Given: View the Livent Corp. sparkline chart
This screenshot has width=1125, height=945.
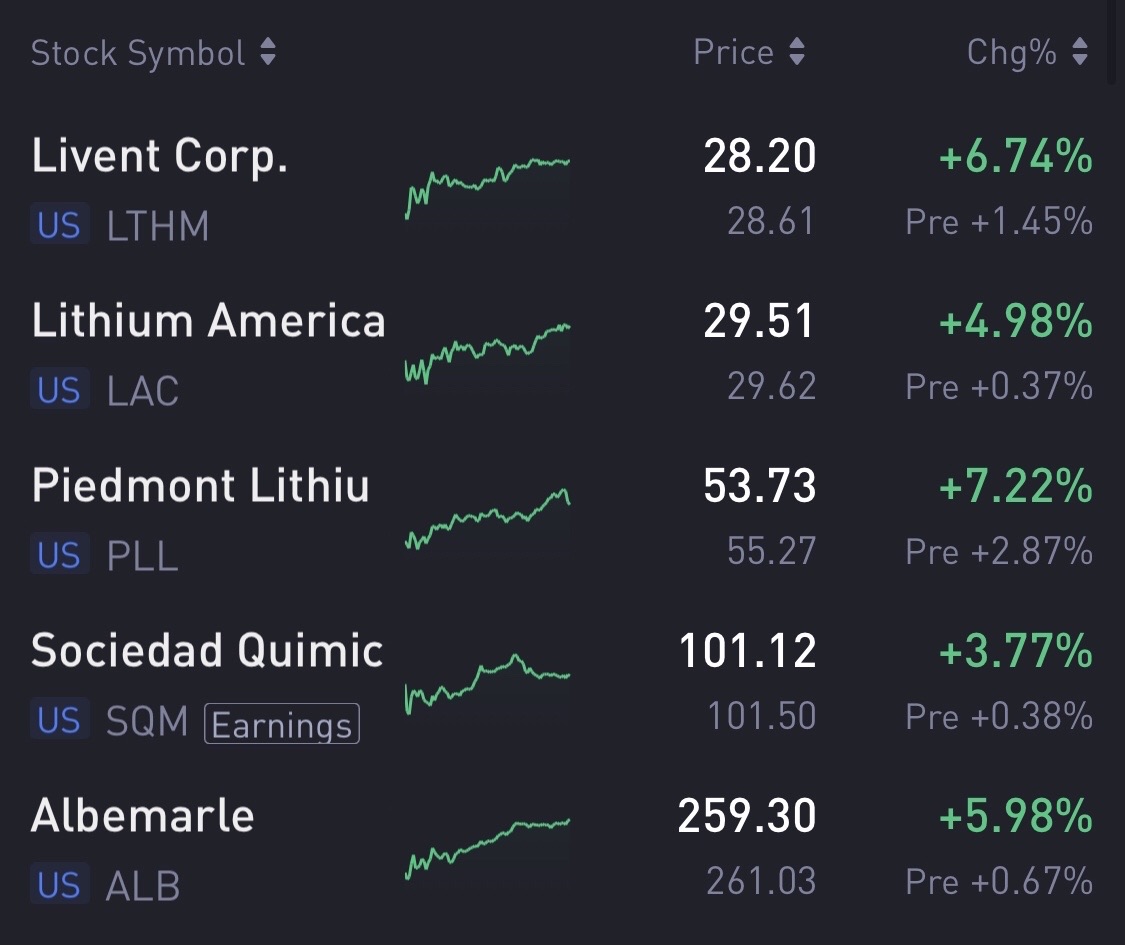Looking at the screenshot, I should (488, 188).
